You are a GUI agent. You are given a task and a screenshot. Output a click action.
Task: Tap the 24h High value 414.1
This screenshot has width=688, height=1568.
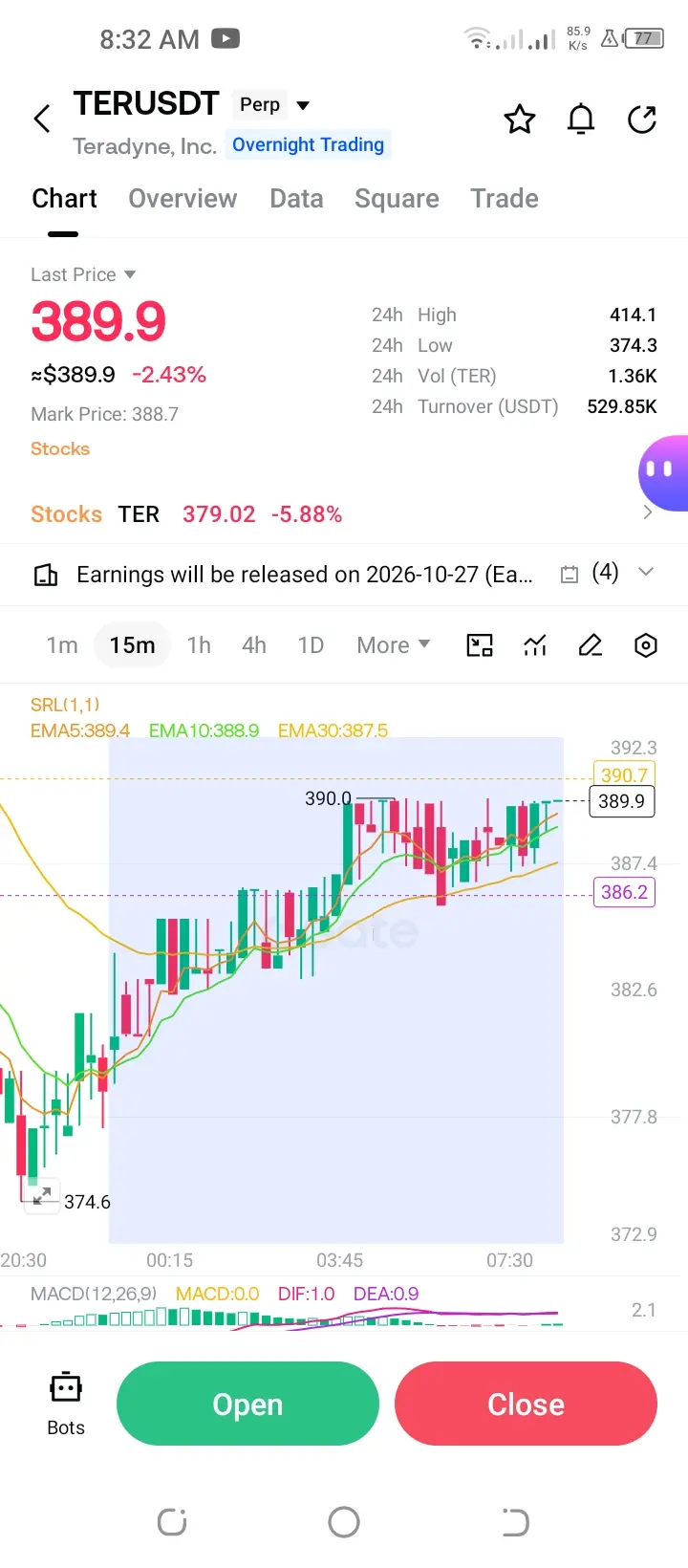633,315
